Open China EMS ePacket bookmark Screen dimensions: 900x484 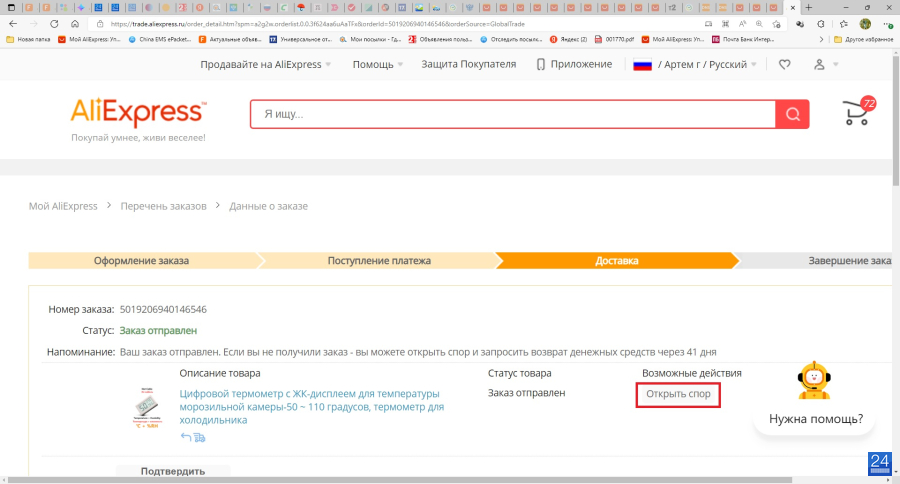[x=160, y=39]
